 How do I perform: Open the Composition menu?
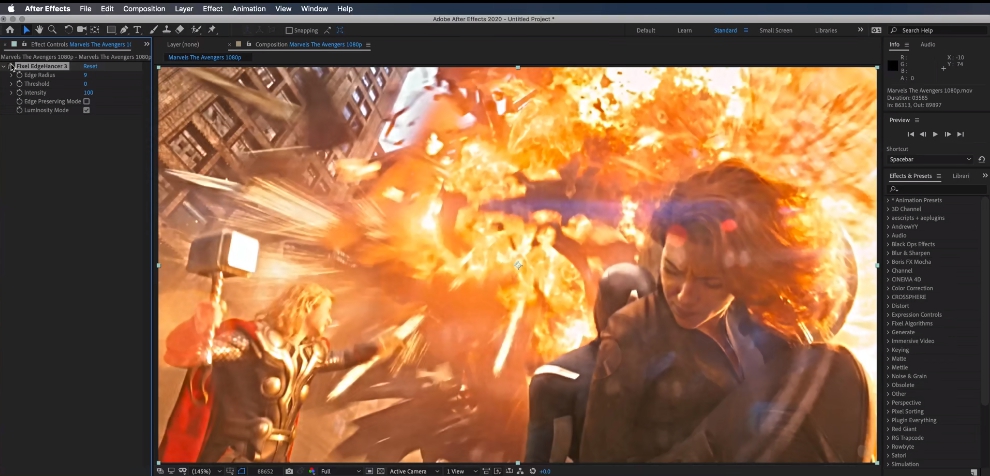[x=144, y=8]
